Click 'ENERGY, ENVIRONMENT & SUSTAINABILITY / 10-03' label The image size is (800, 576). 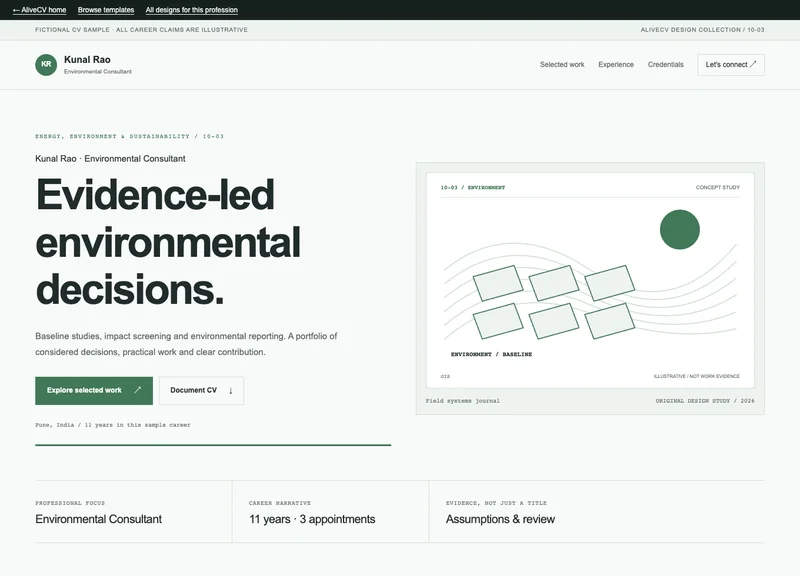click(130, 136)
